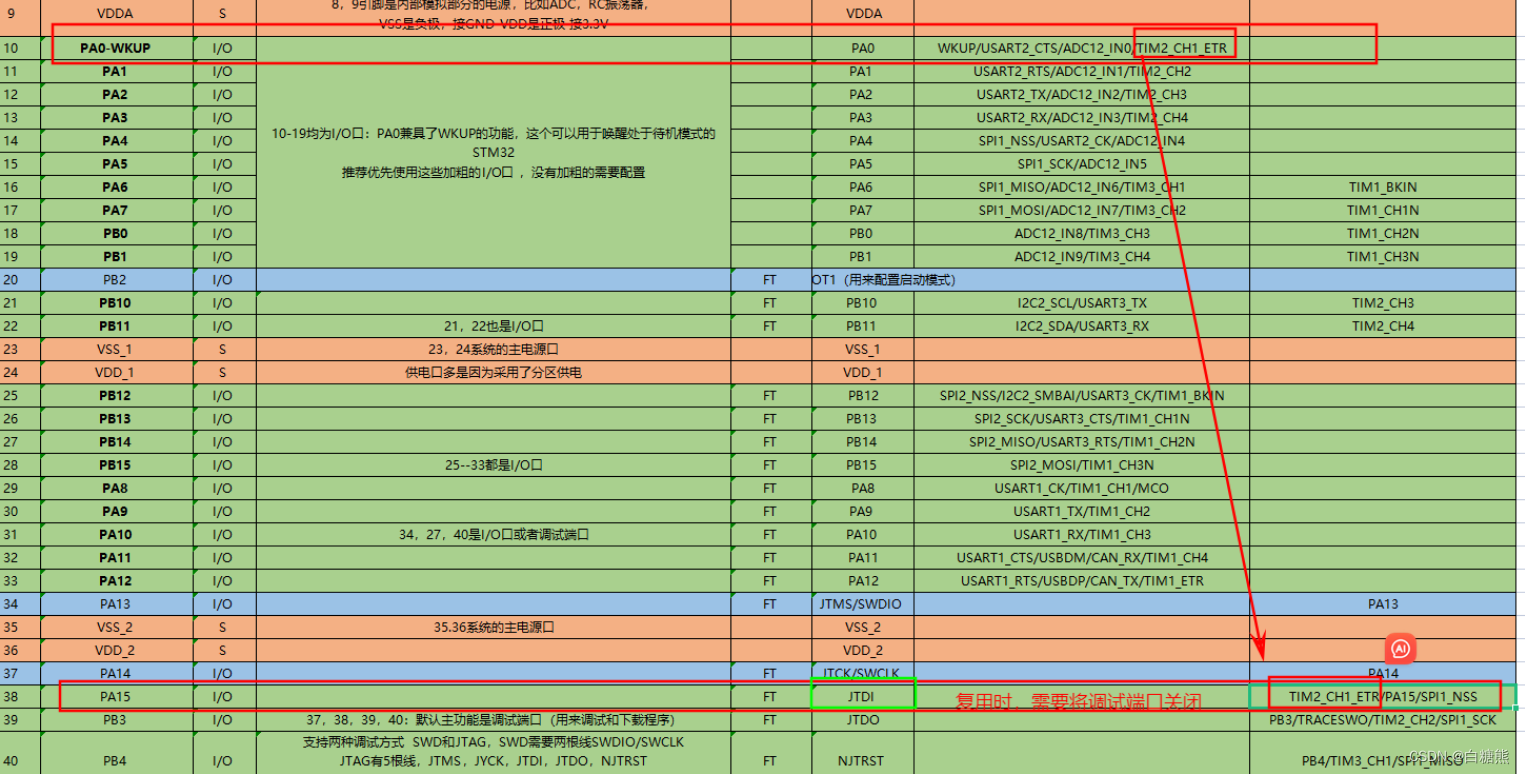Select the TIM2_CH4 cell in PB11 row

tap(1382, 325)
